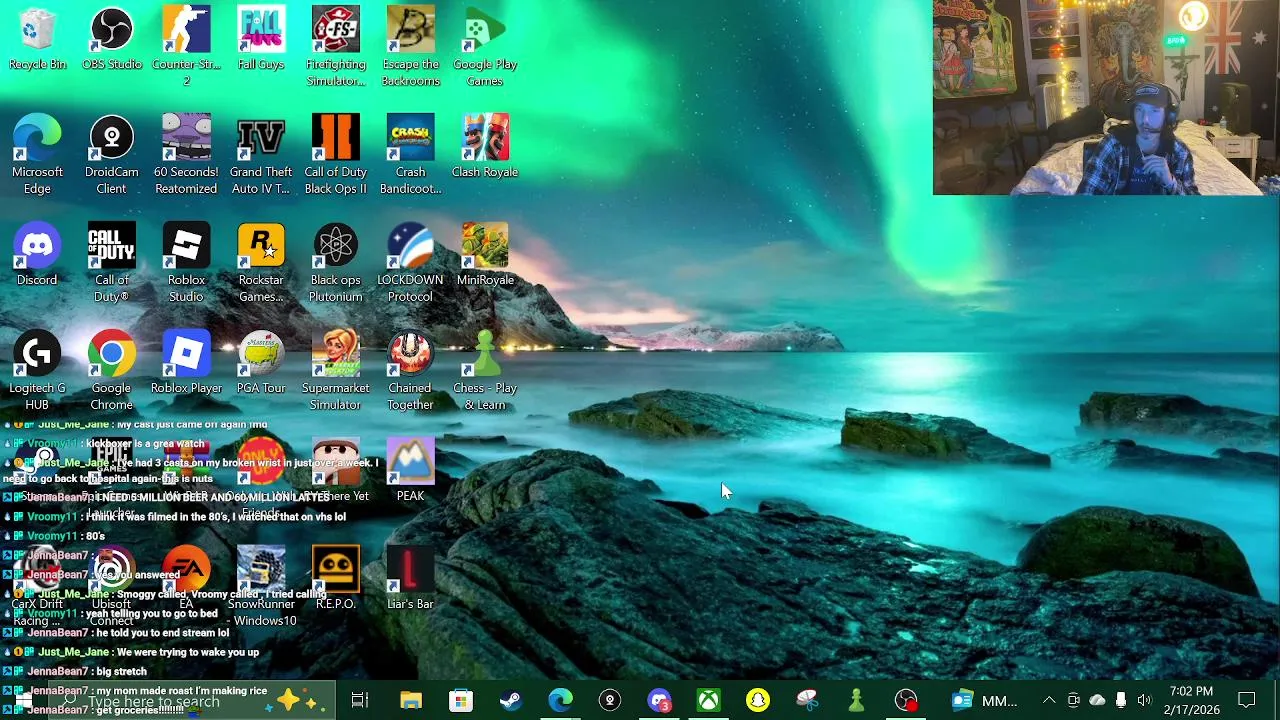
Task: Open the Discord desktop shortcut
Action: (x=37, y=256)
